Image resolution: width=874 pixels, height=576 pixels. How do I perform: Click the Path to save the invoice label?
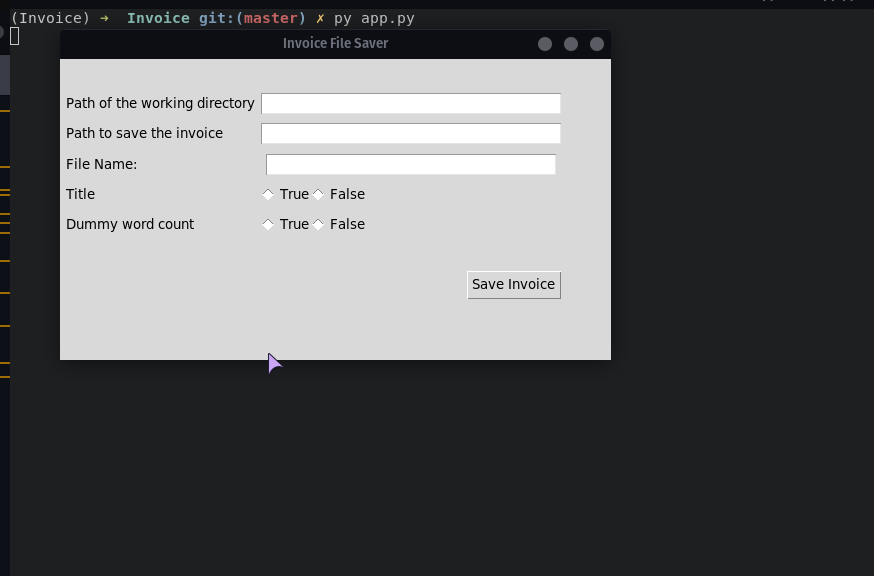[144, 133]
